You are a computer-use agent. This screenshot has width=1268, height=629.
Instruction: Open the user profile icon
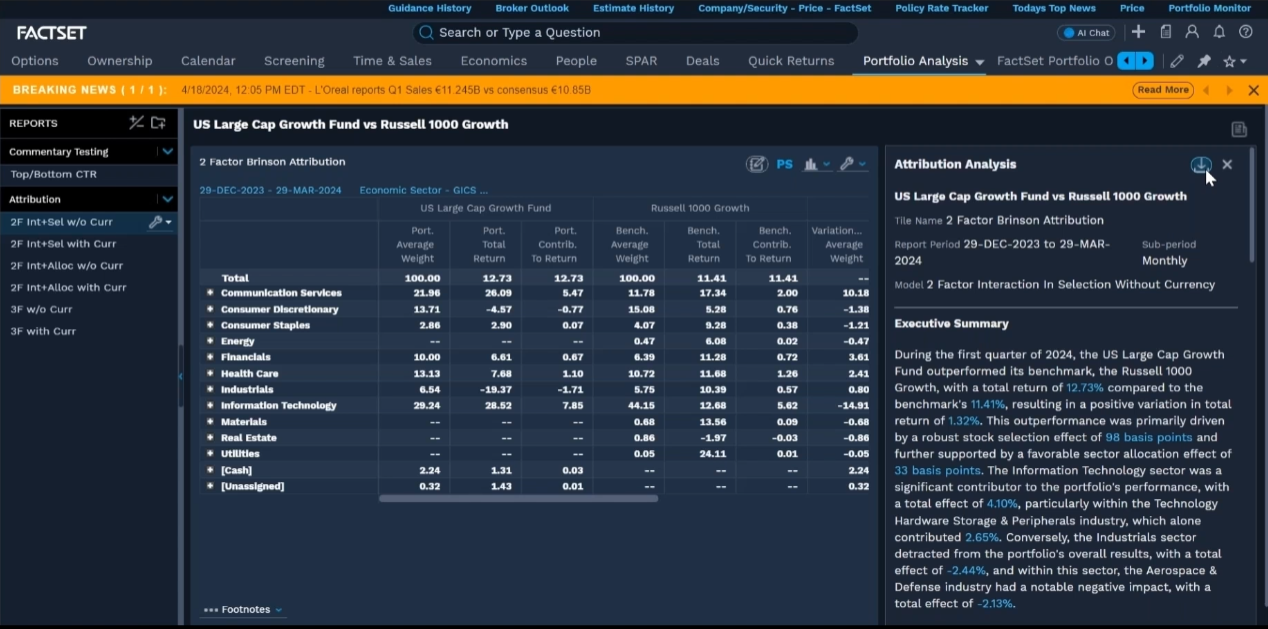1191,33
